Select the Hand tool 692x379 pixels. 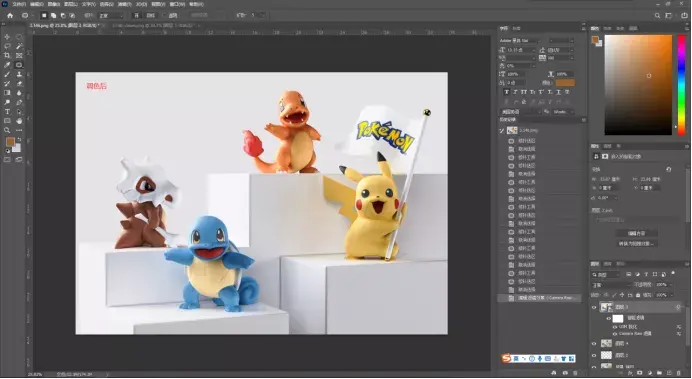19,121
